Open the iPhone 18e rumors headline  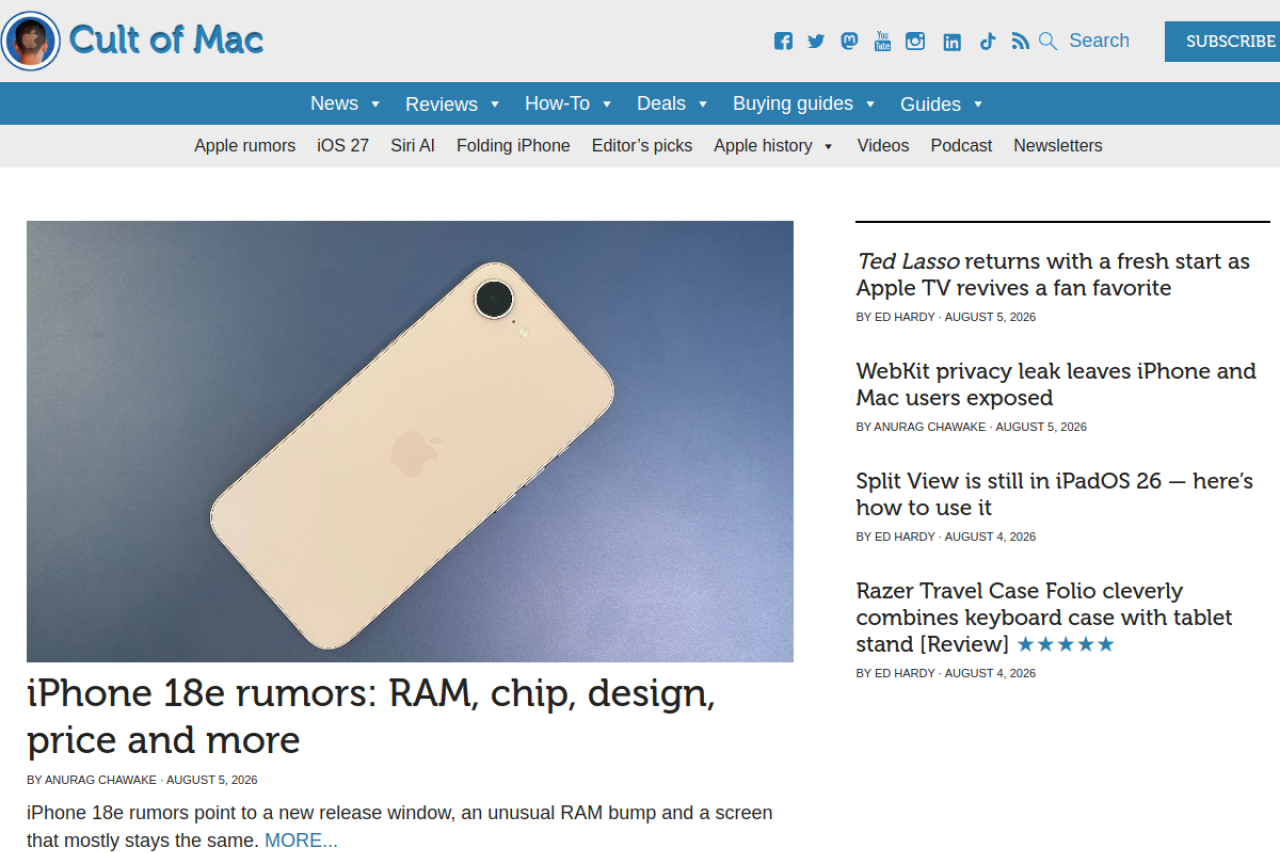click(371, 717)
